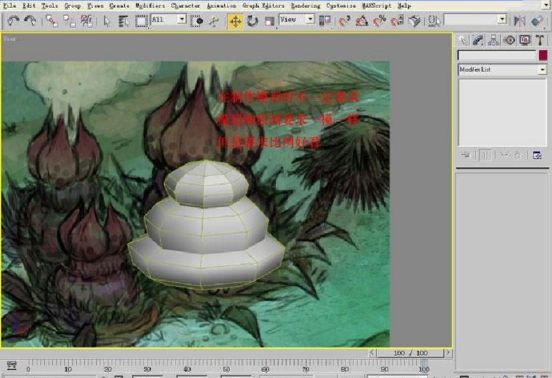Click the Redo arrow icon

(30, 21)
